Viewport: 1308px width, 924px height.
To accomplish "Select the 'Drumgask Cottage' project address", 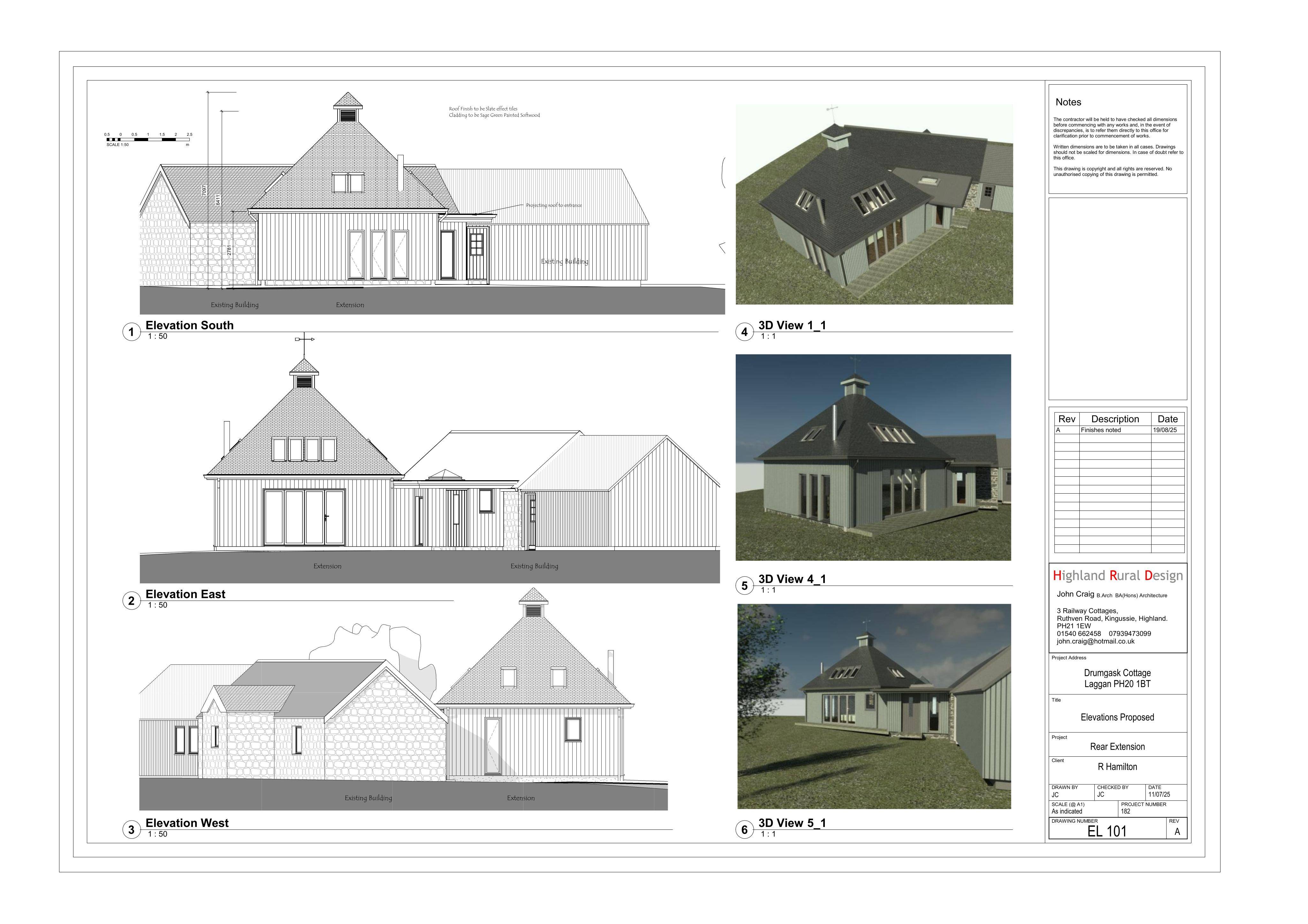I will coord(1117,673).
